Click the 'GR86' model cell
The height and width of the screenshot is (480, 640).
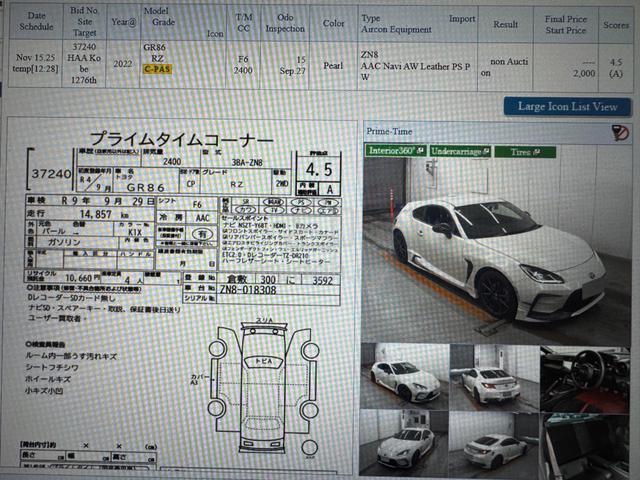pyautogui.click(x=154, y=47)
